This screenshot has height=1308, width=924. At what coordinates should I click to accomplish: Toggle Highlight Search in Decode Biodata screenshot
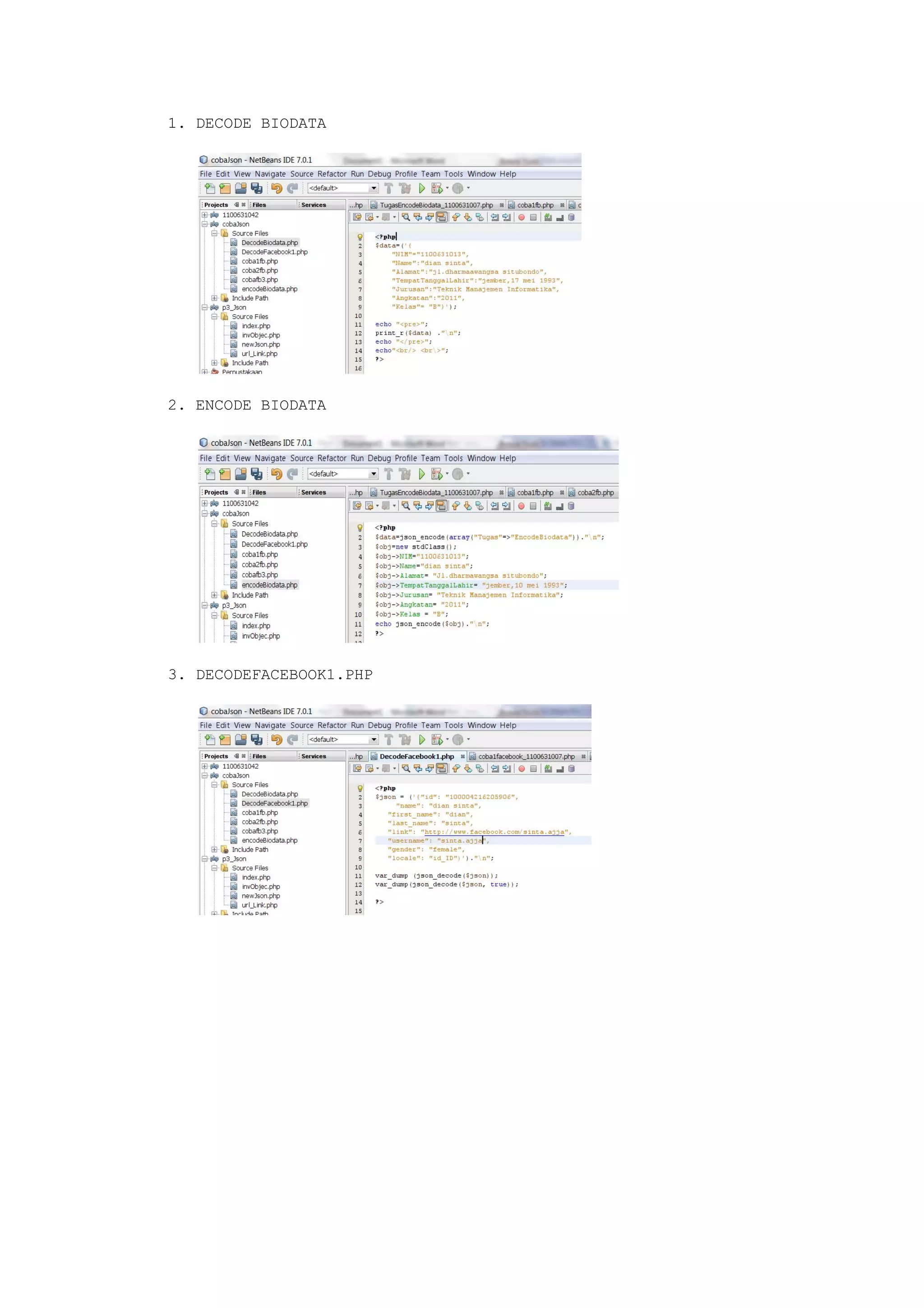(x=441, y=217)
